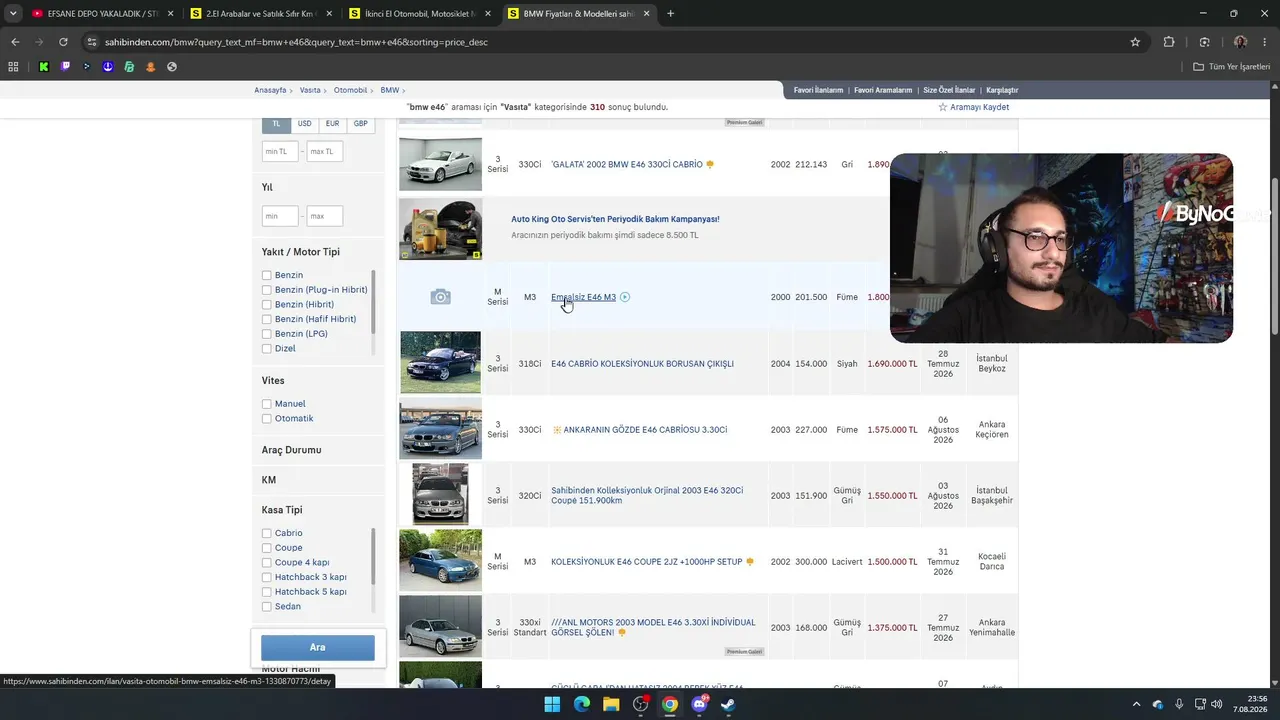Reload the sahibinden page
This screenshot has height=720, width=1280.
pyautogui.click(x=63, y=42)
